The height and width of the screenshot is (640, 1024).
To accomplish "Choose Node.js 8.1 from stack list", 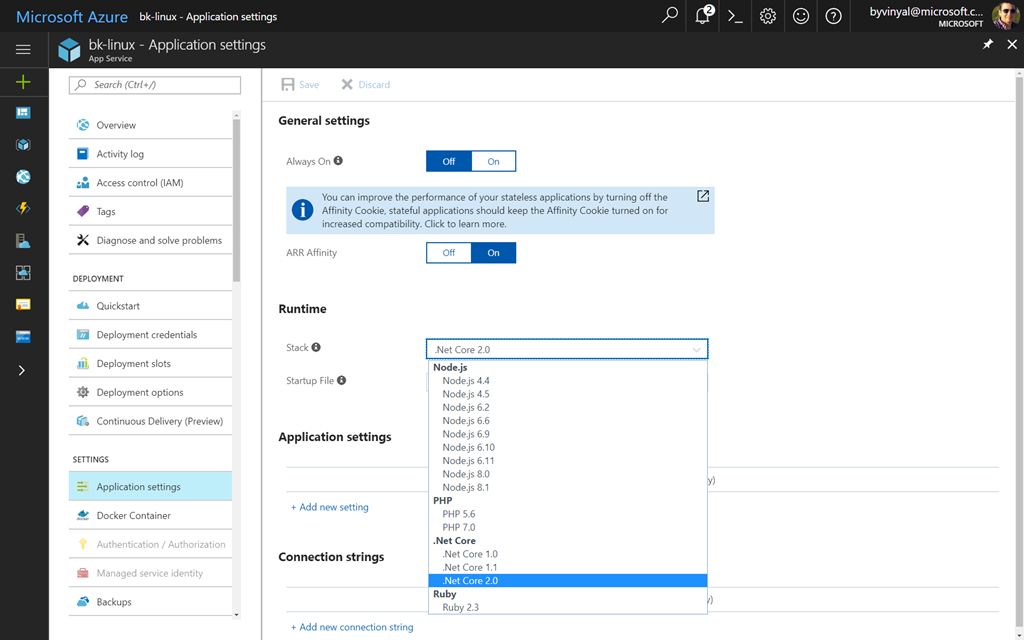I will [466, 487].
